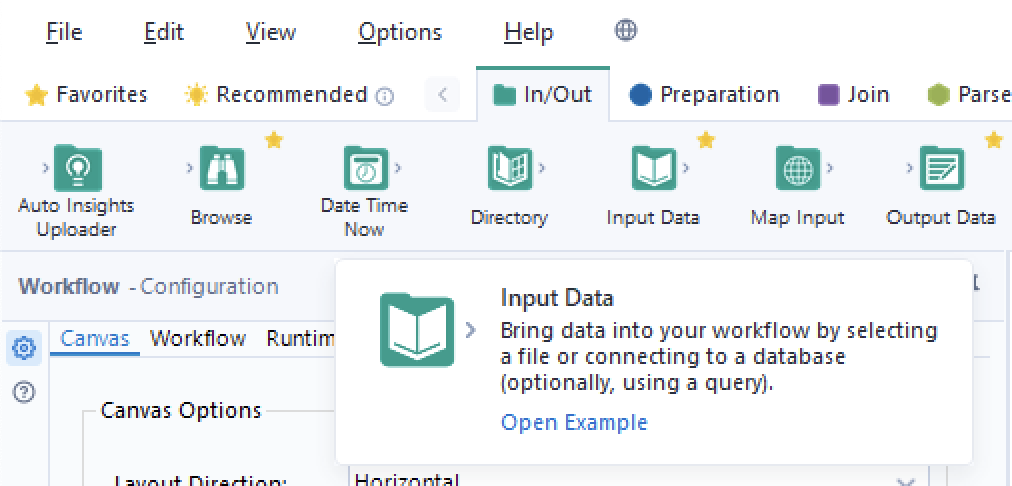This screenshot has width=1012, height=486.
Task: Select the In/Out tool category tab
Action: [x=542, y=95]
